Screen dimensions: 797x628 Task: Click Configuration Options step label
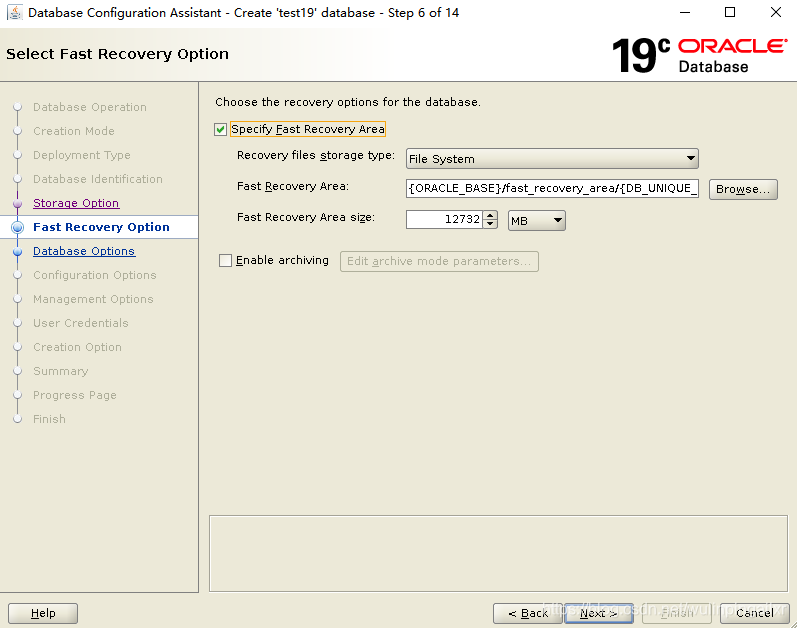pyautogui.click(x=95, y=275)
